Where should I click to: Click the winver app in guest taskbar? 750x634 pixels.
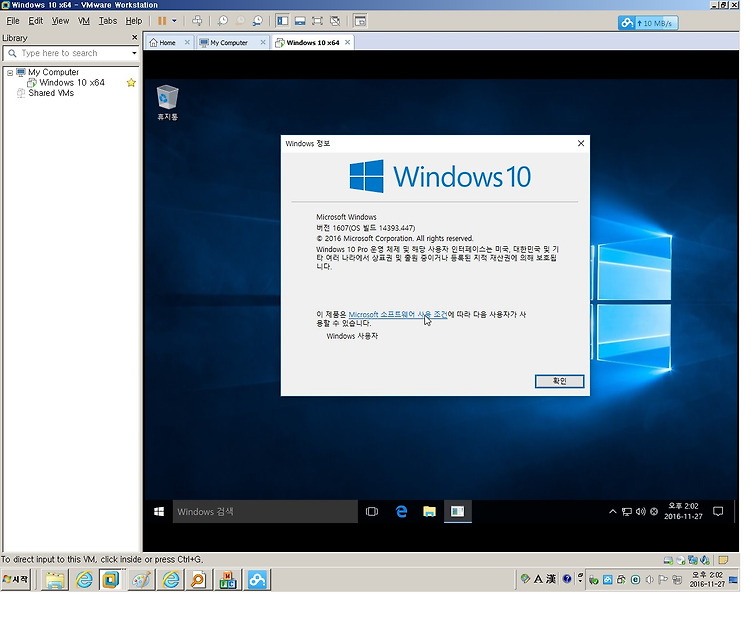coord(458,512)
